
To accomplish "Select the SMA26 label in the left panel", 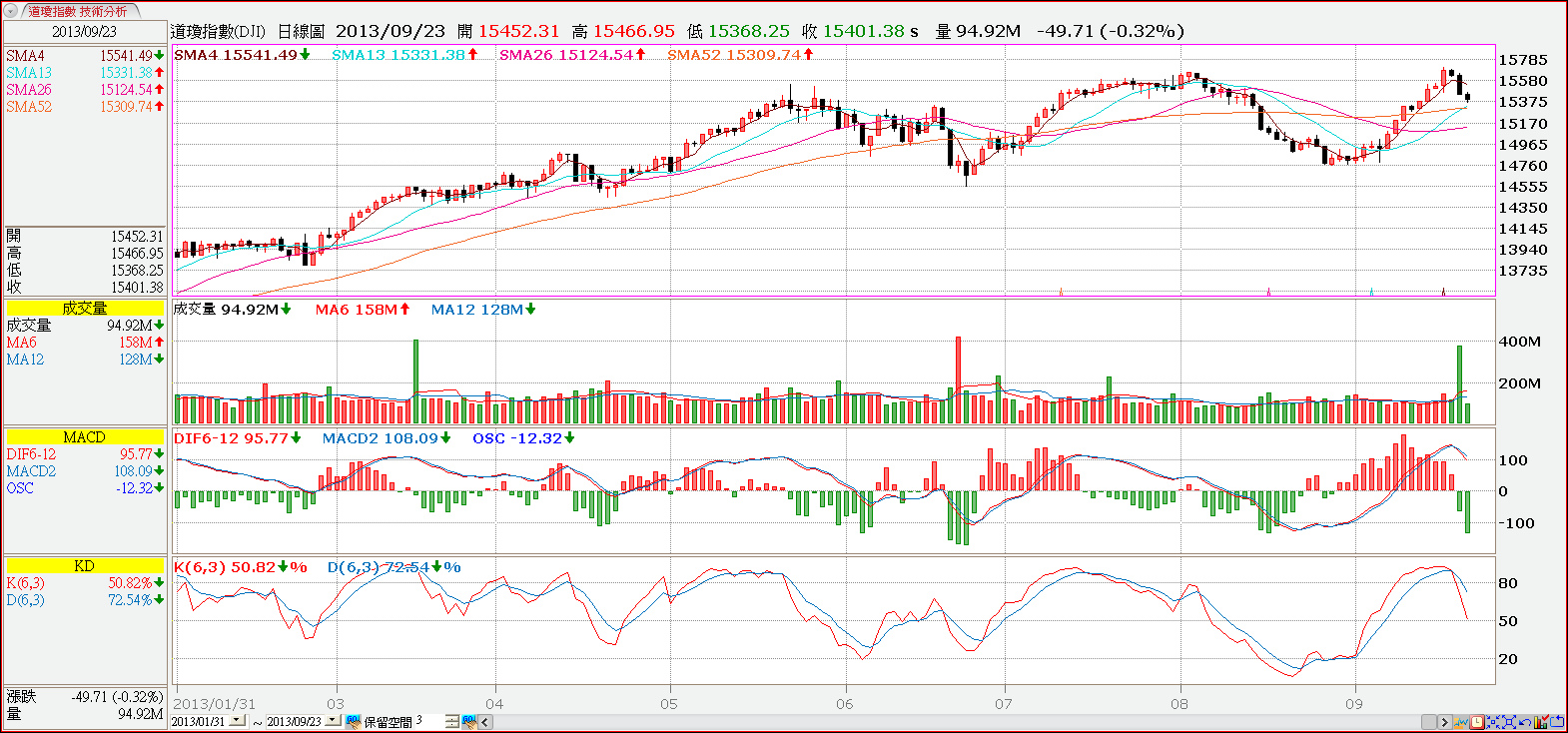I will [29, 90].
